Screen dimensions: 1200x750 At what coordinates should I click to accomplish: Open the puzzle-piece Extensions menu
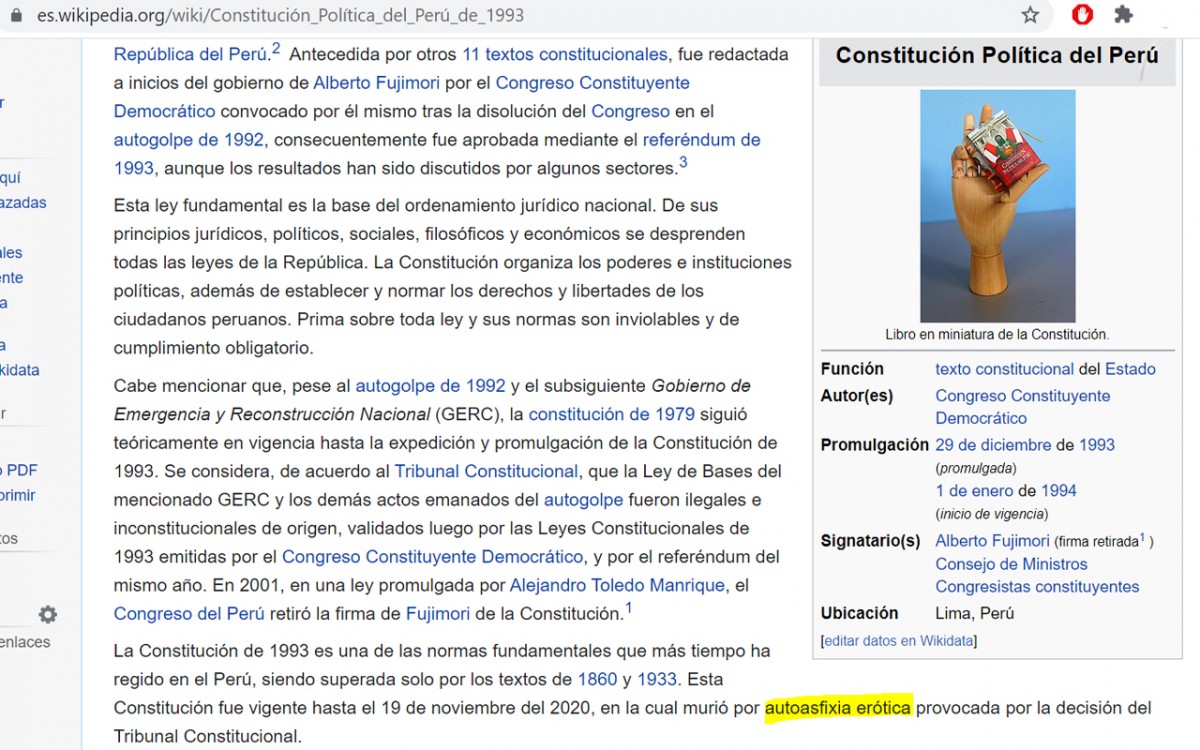[x=1124, y=15]
